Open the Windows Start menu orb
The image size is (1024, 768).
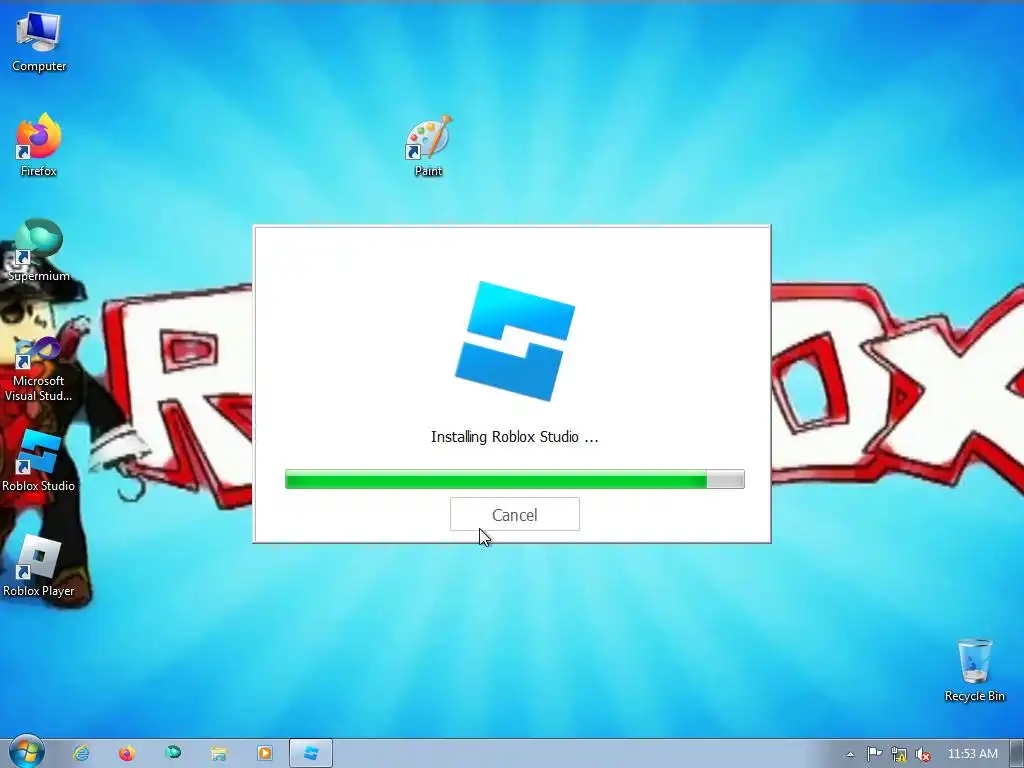25,752
